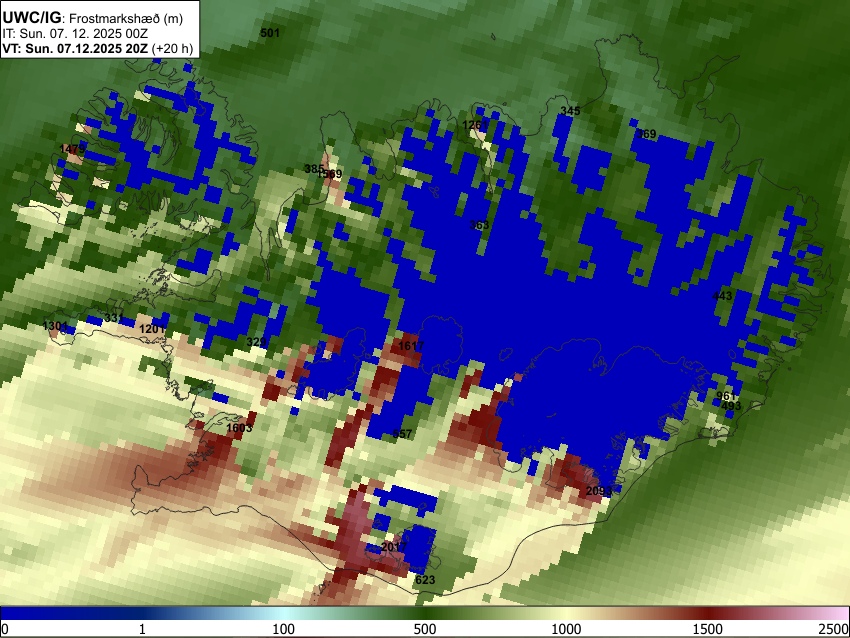Screen dimensions: 850x638
Task: Select the '1603' value label
Action: coord(239,428)
